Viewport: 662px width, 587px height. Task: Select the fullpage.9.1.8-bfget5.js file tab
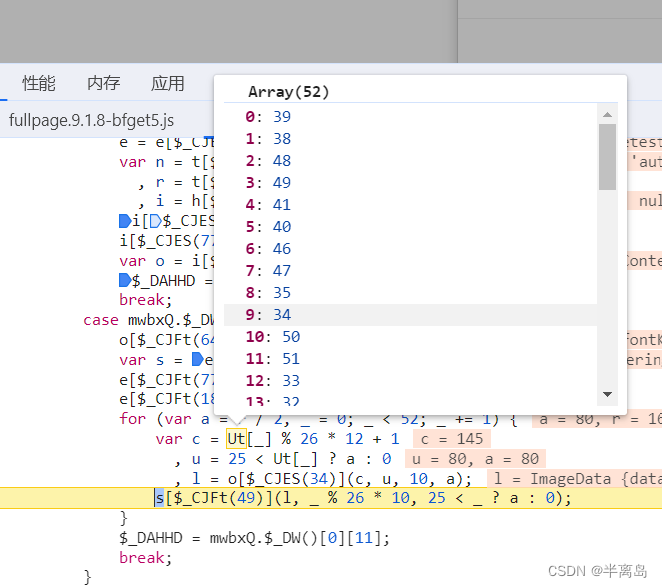(x=91, y=120)
